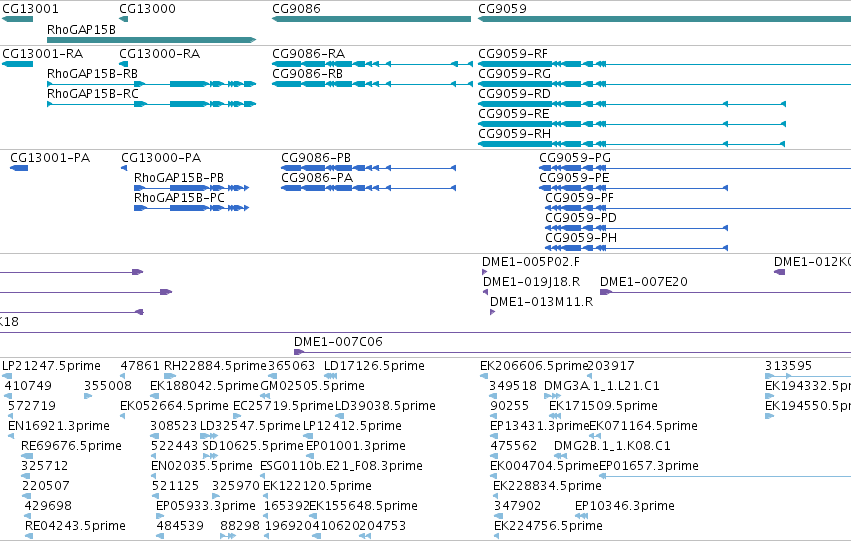Select protein CG9059-PE

(x=574, y=178)
